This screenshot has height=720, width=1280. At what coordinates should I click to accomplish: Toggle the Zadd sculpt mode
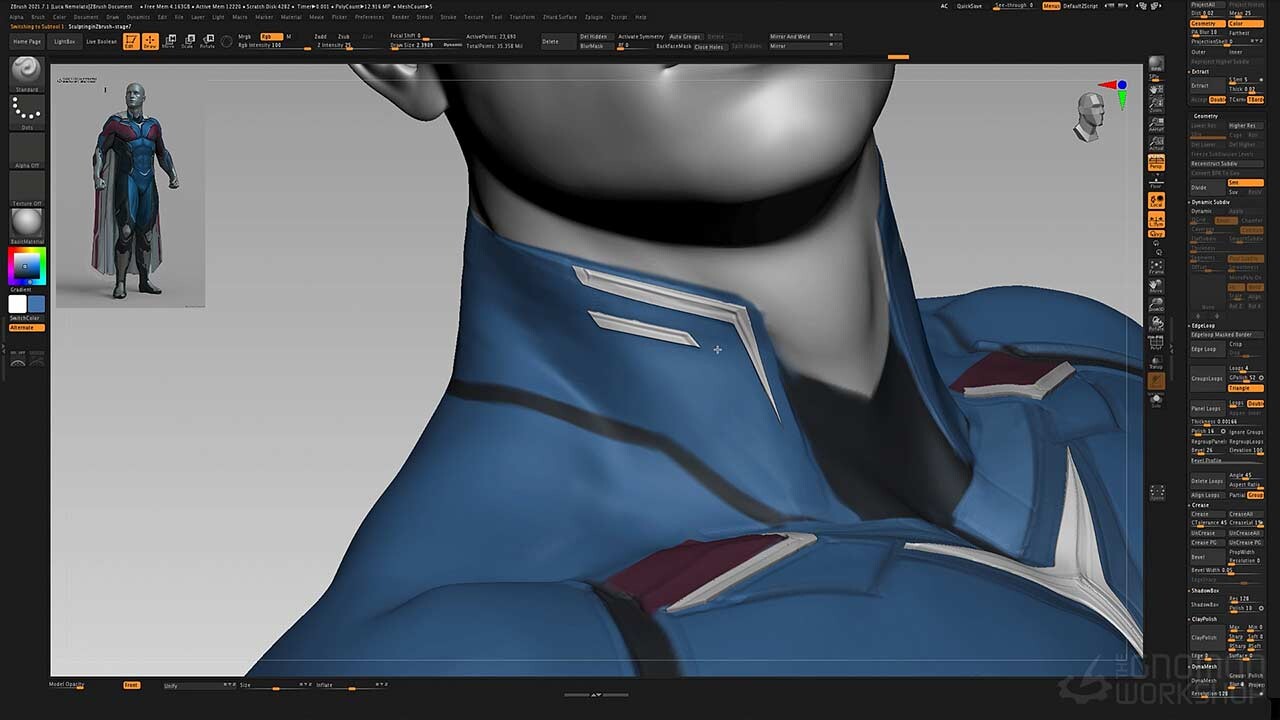320,36
